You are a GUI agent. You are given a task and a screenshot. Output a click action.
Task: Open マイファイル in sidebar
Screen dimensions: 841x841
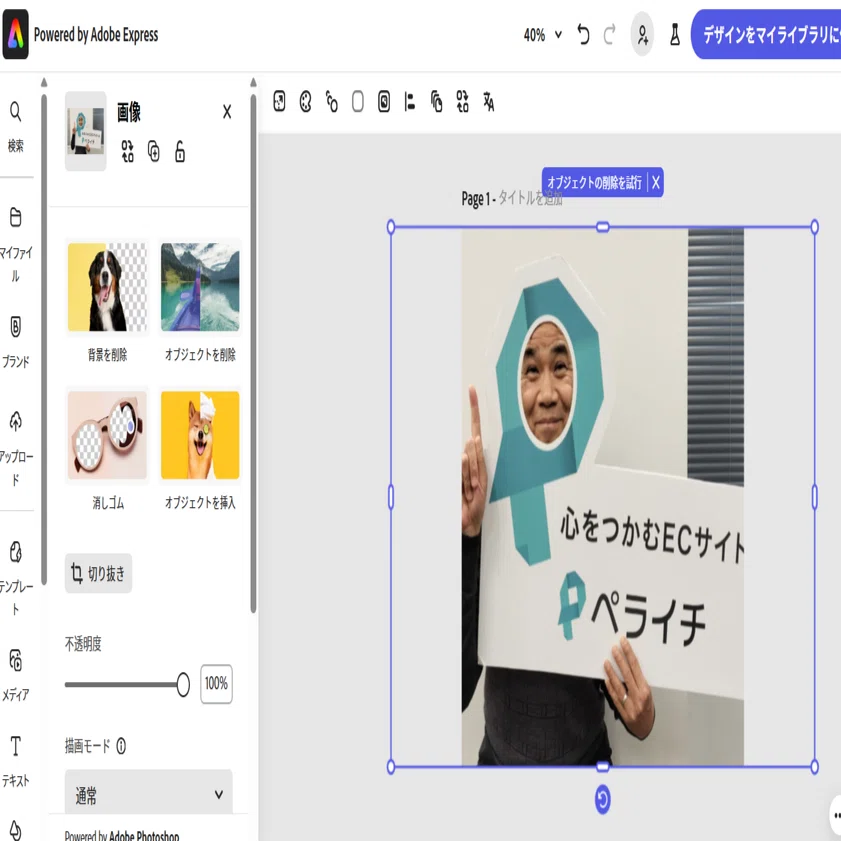(x=16, y=246)
